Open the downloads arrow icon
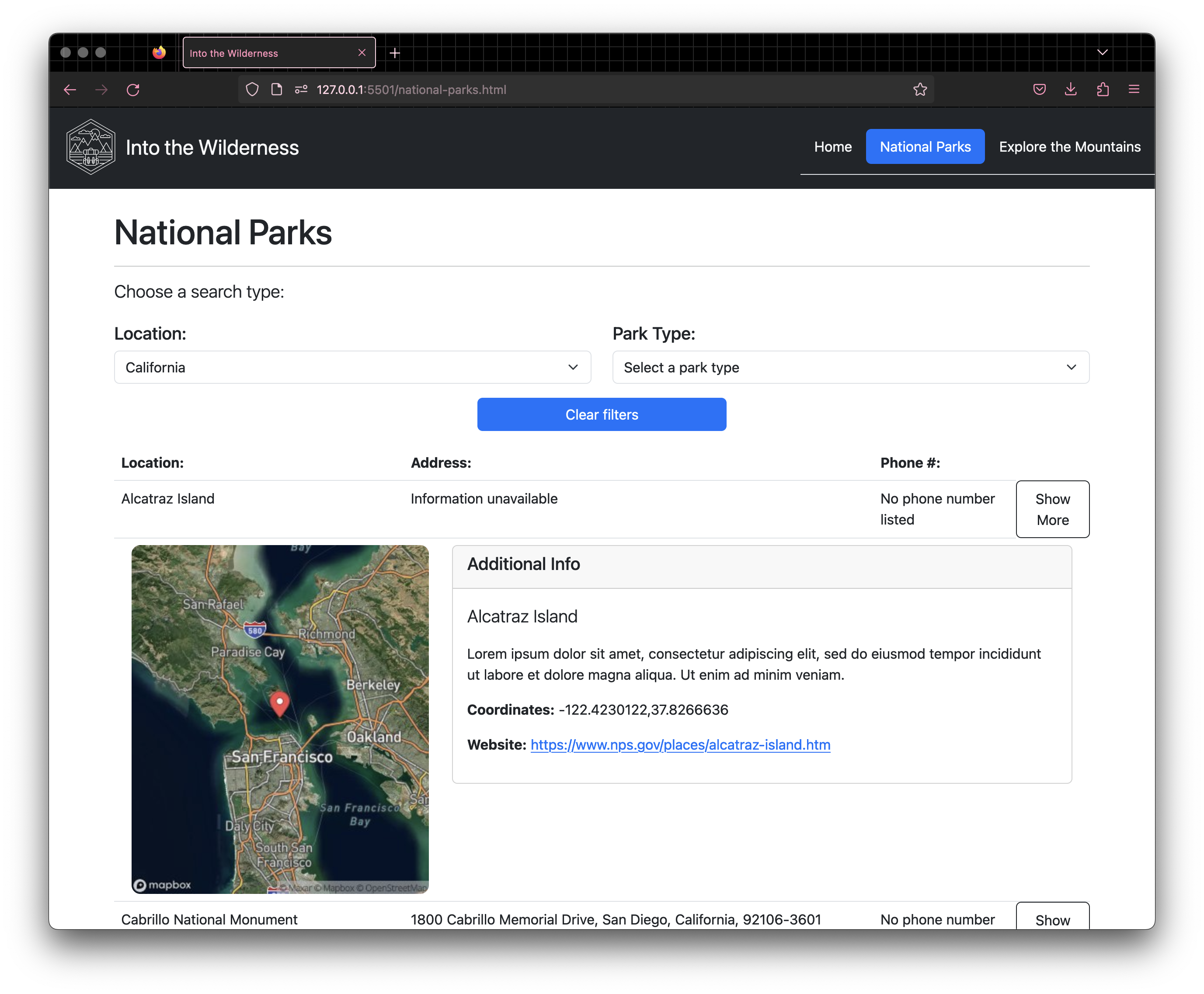The image size is (1204, 994). click(1071, 90)
